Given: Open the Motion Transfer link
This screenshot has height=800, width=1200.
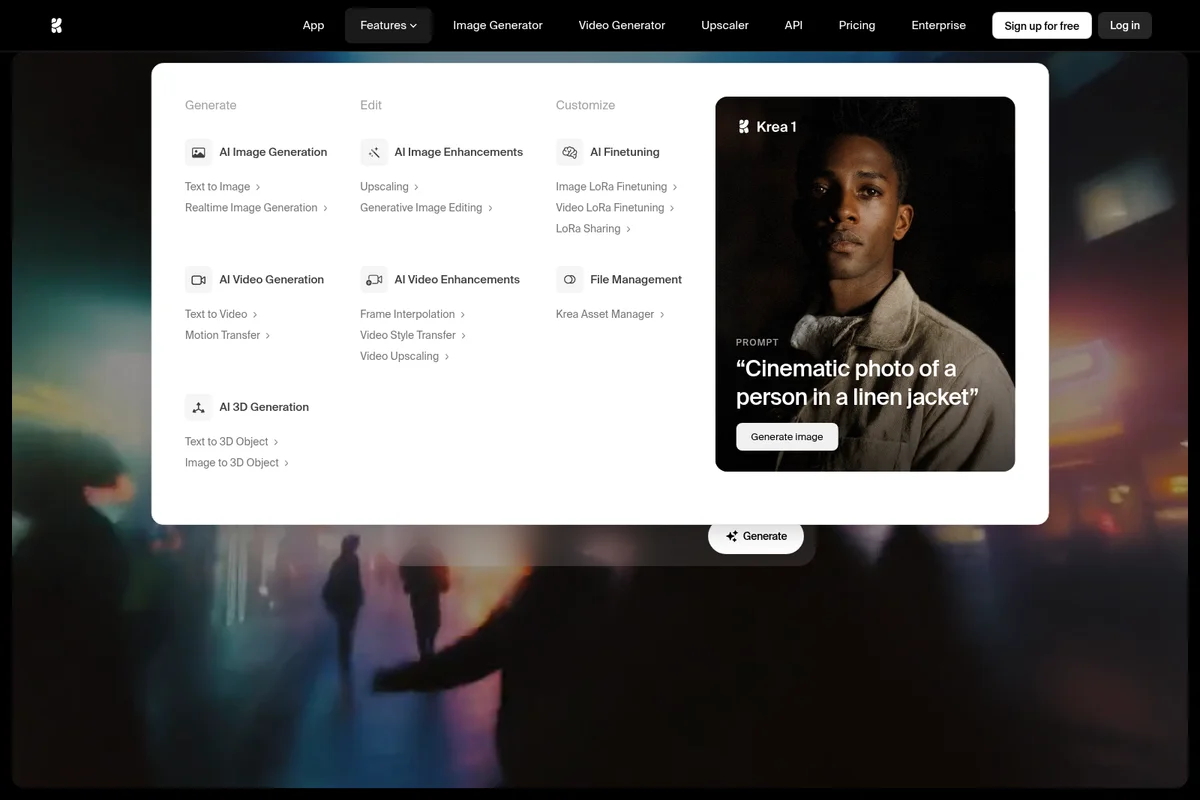Looking at the screenshot, I should coord(221,335).
